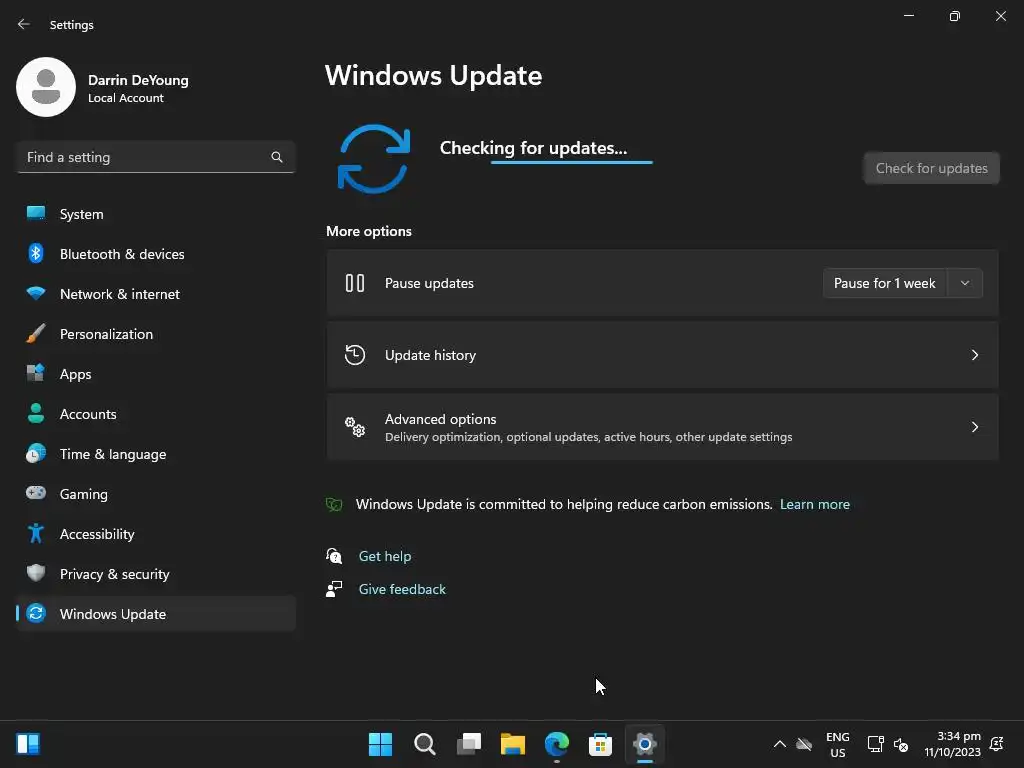Show hidden system tray icons chevron
This screenshot has height=768, width=1024.
click(x=780, y=744)
